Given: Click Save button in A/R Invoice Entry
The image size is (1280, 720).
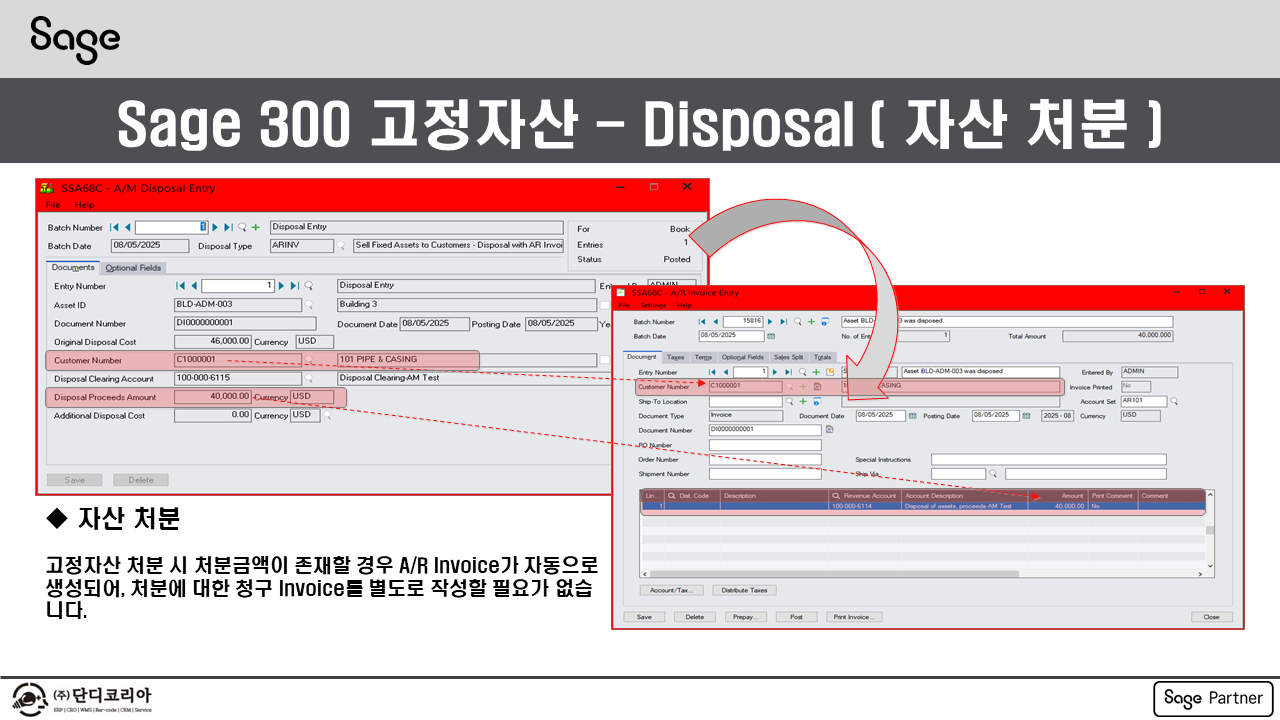Looking at the screenshot, I should [644, 617].
